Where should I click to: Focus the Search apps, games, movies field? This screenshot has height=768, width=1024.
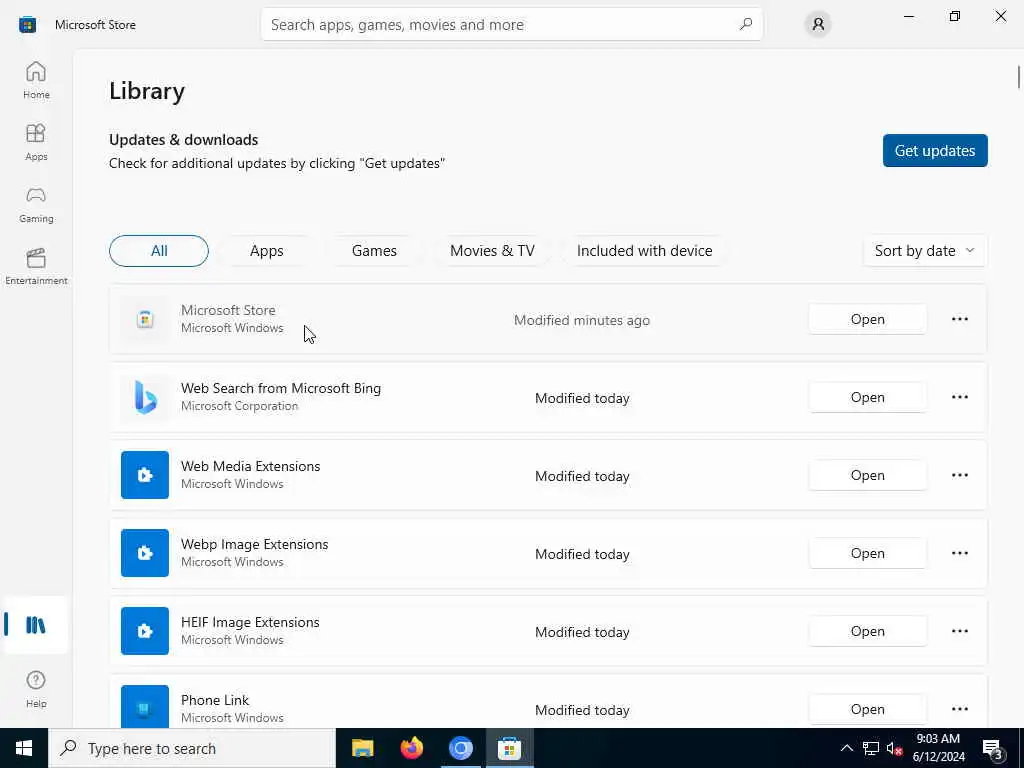(511, 24)
